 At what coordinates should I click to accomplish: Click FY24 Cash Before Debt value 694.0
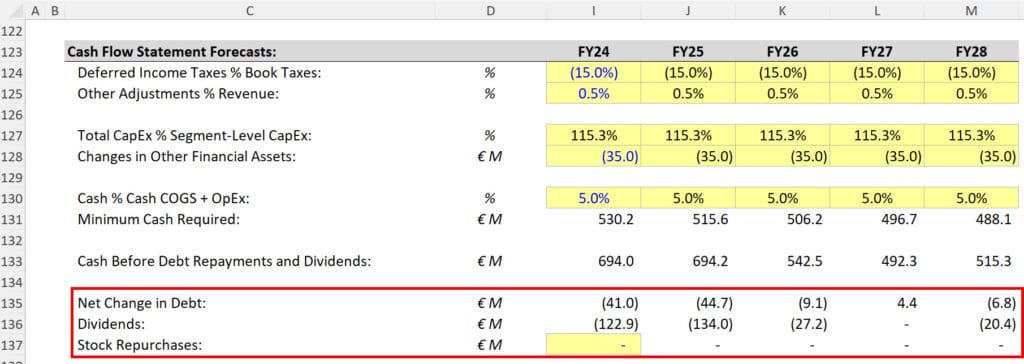point(616,261)
